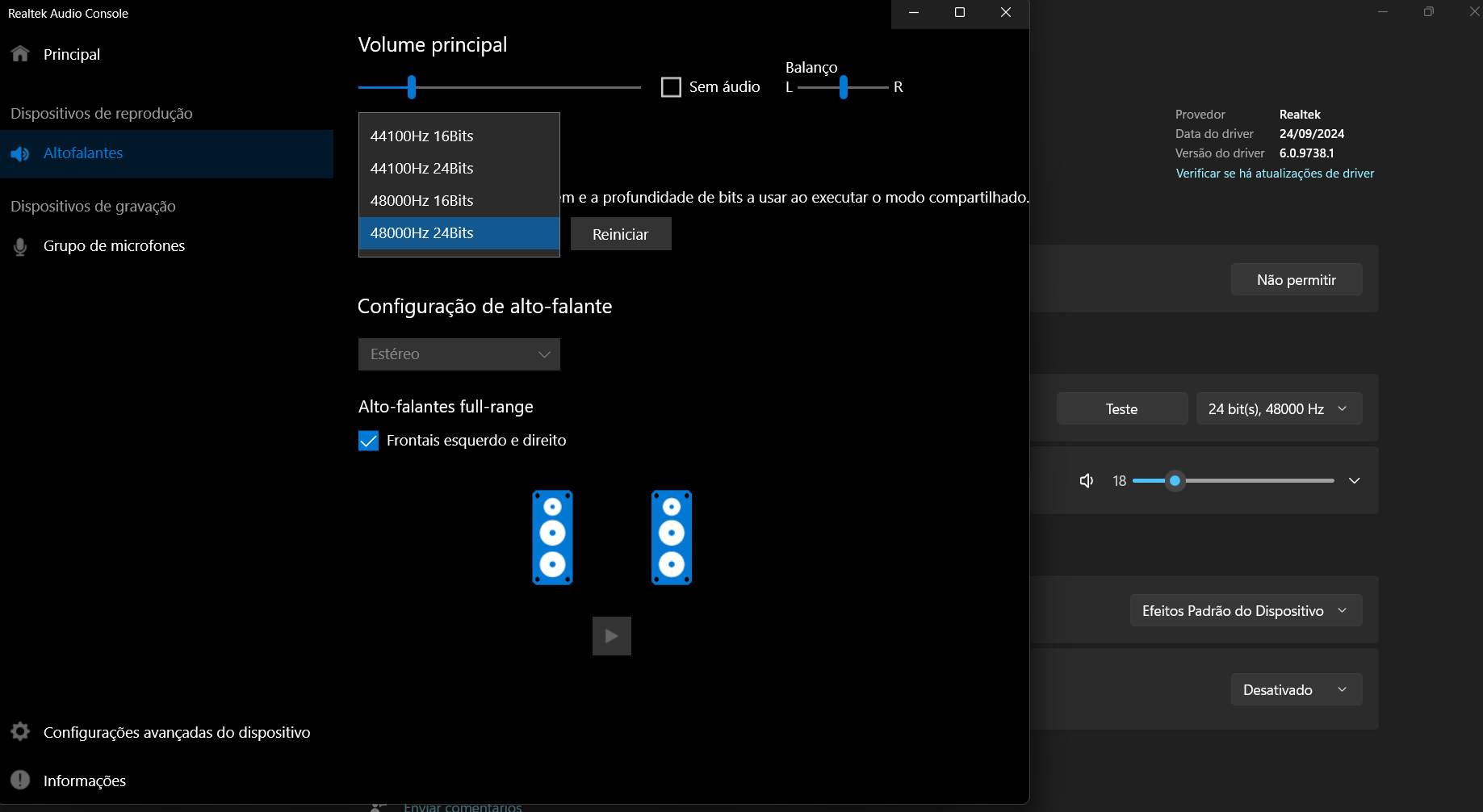The image size is (1483, 812).
Task: Open the Informações page
Action: [x=166, y=781]
